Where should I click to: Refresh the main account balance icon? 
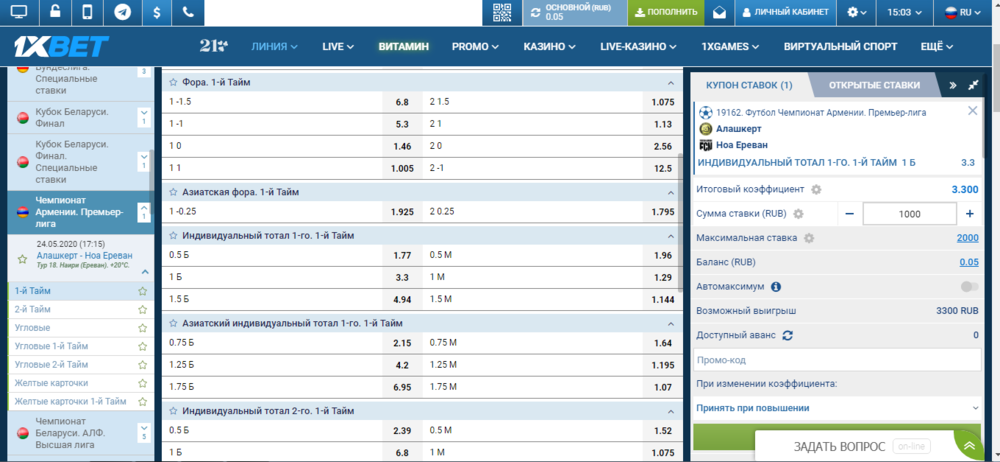[535, 12]
